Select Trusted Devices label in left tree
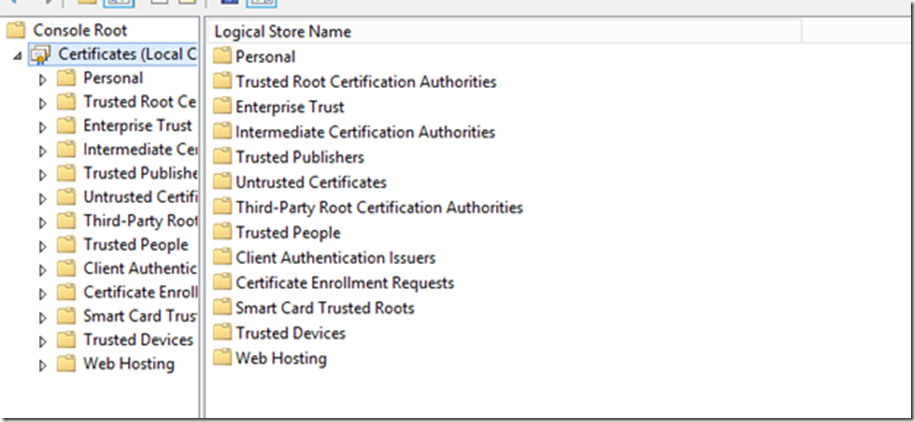Image resolution: width=915 pixels, height=422 pixels. [x=138, y=340]
